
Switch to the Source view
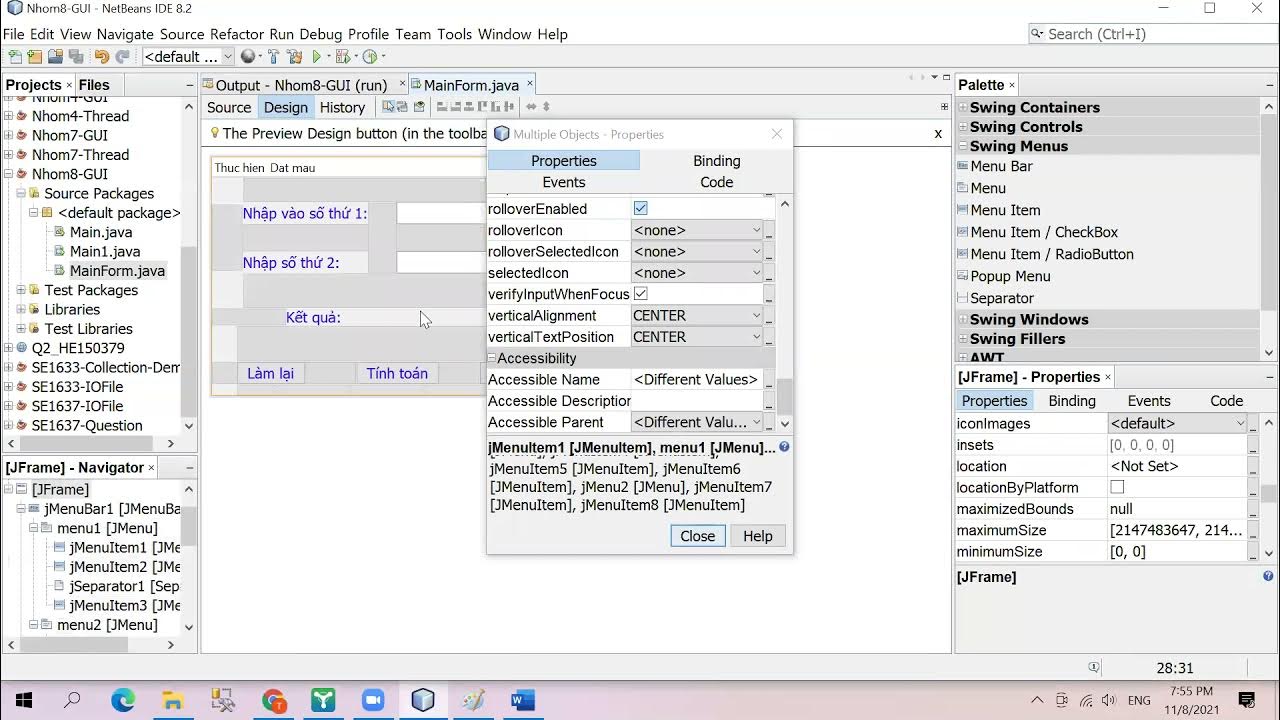pyautogui.click(x=229, y=107)
